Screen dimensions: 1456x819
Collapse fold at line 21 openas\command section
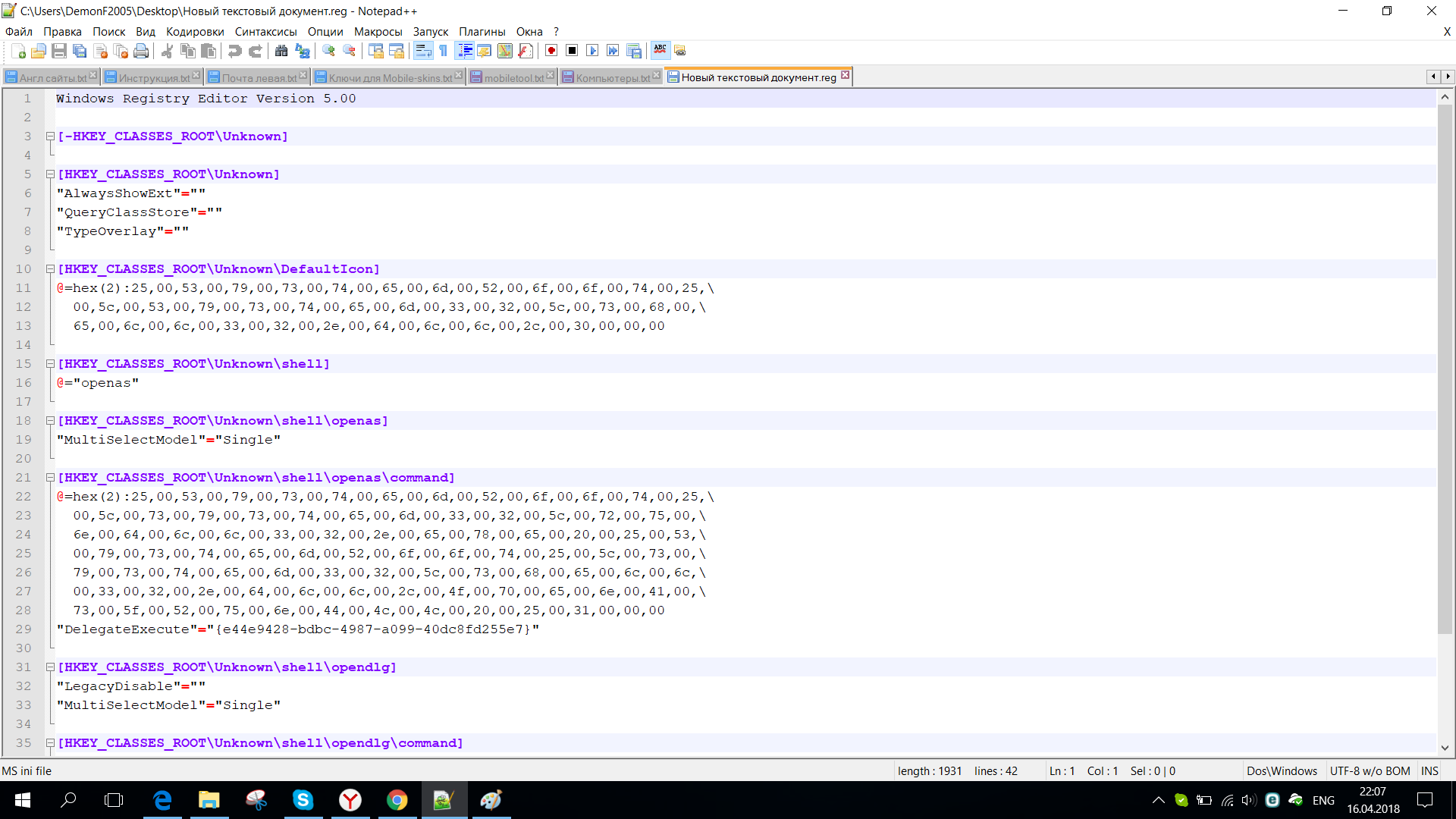[50, 478]
